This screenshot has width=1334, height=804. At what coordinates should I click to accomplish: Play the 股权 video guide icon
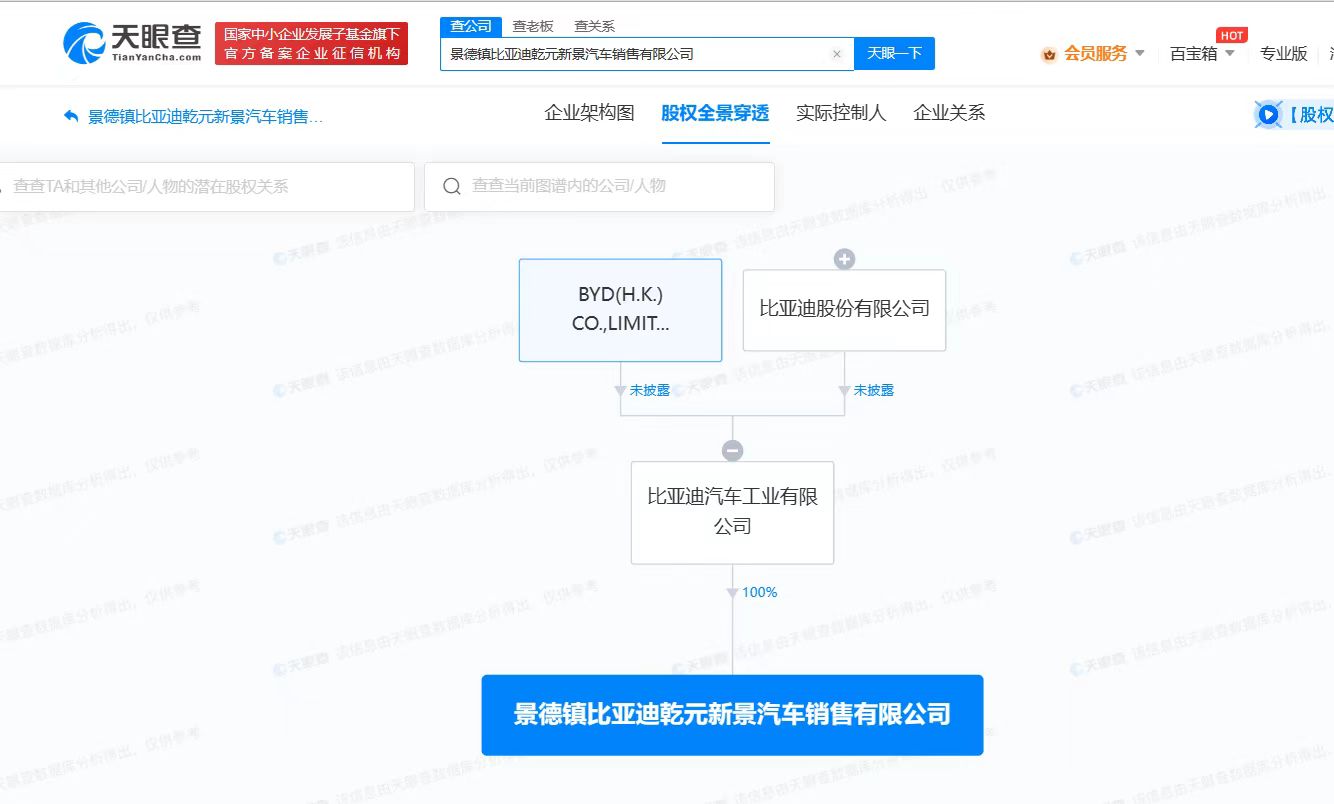1268,114
